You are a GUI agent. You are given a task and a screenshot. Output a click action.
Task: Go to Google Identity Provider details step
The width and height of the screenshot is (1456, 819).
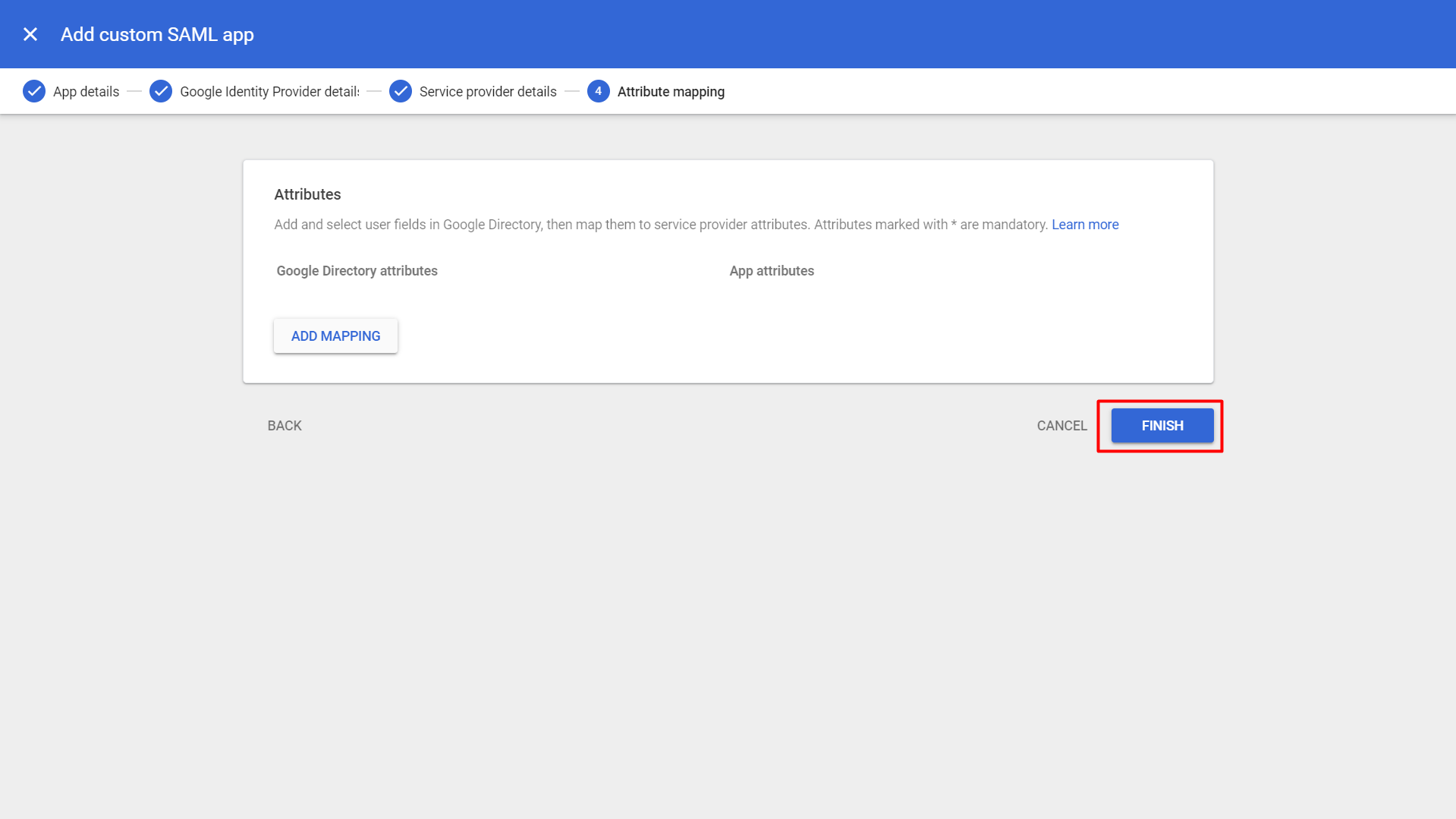(x=269, y=92)
